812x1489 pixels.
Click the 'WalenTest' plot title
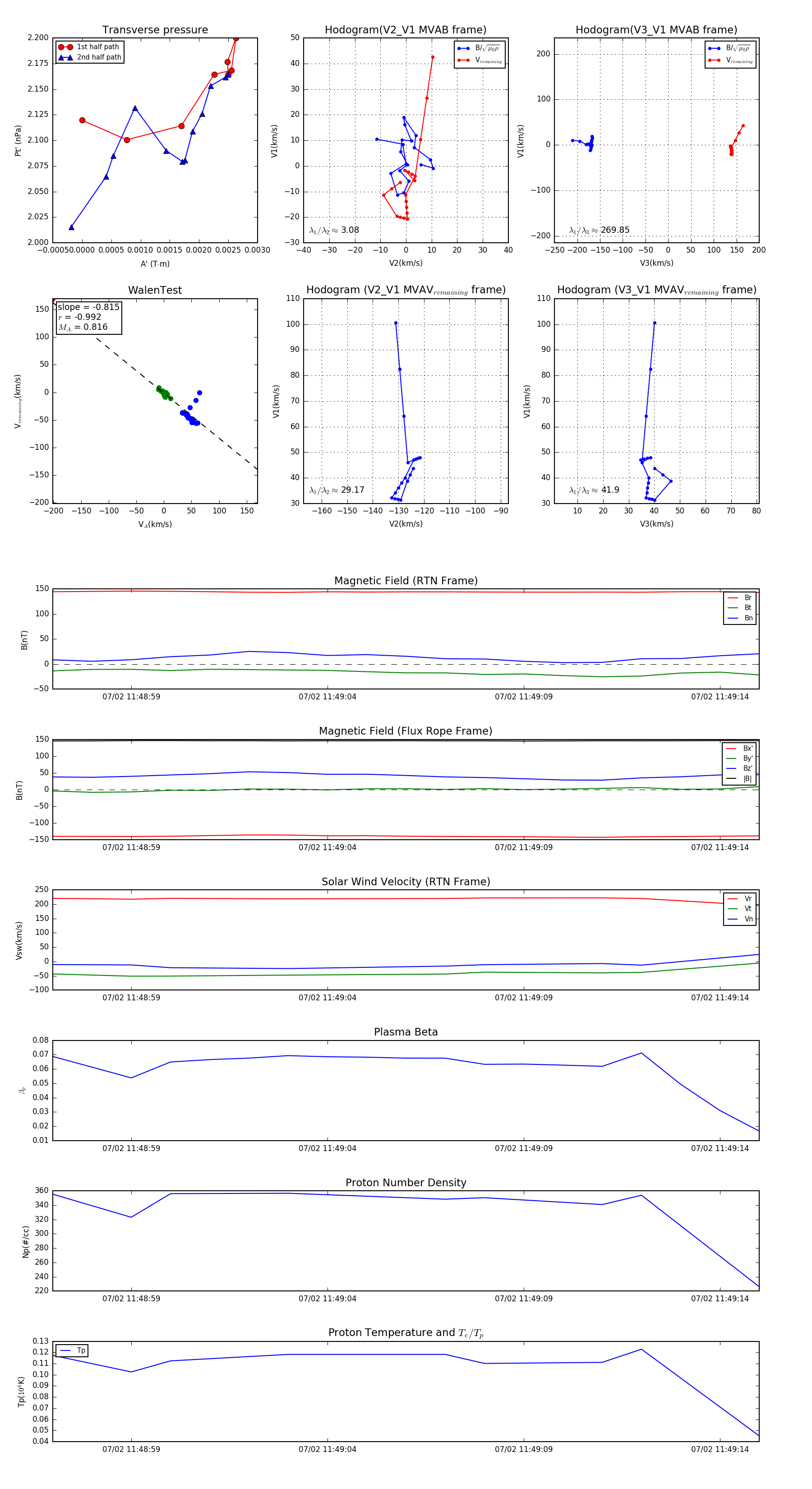(x=155, y=290)
